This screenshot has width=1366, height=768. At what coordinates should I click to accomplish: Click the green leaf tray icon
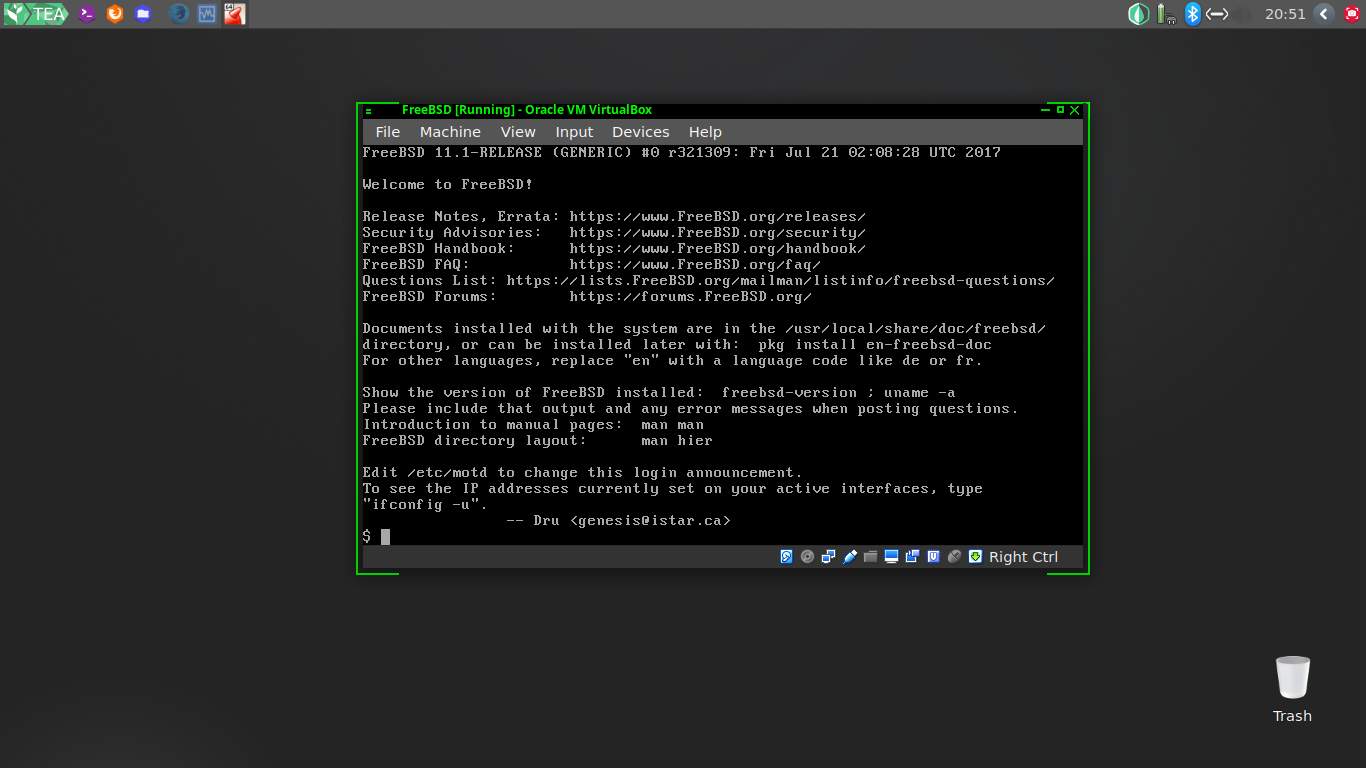(1138, 14)
